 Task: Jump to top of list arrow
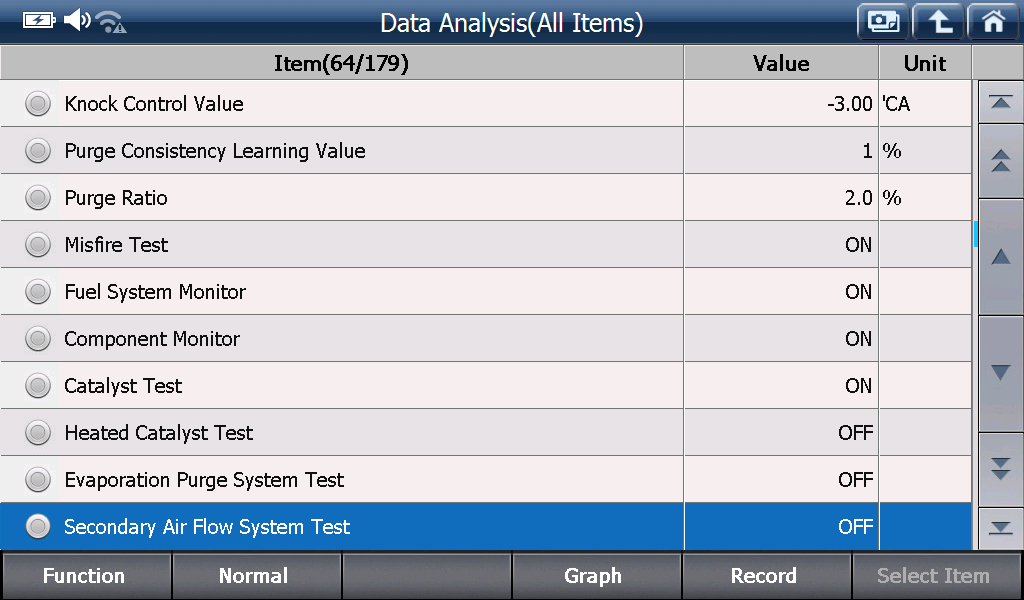click(1000, 102)
